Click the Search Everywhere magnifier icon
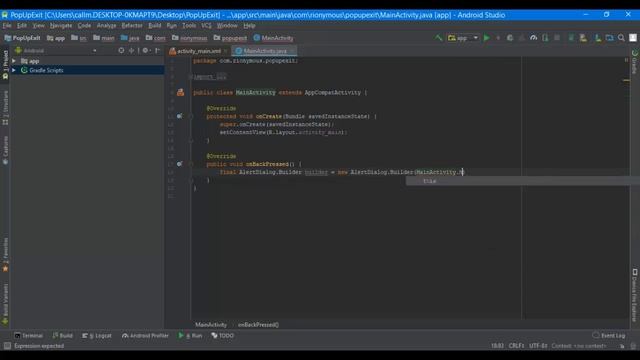 pos(621,38)
